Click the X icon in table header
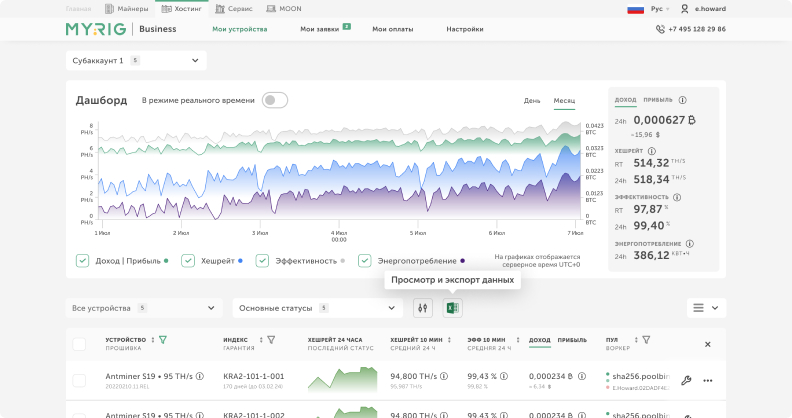The width and height of the screenshot is (792, 418). 708,344
